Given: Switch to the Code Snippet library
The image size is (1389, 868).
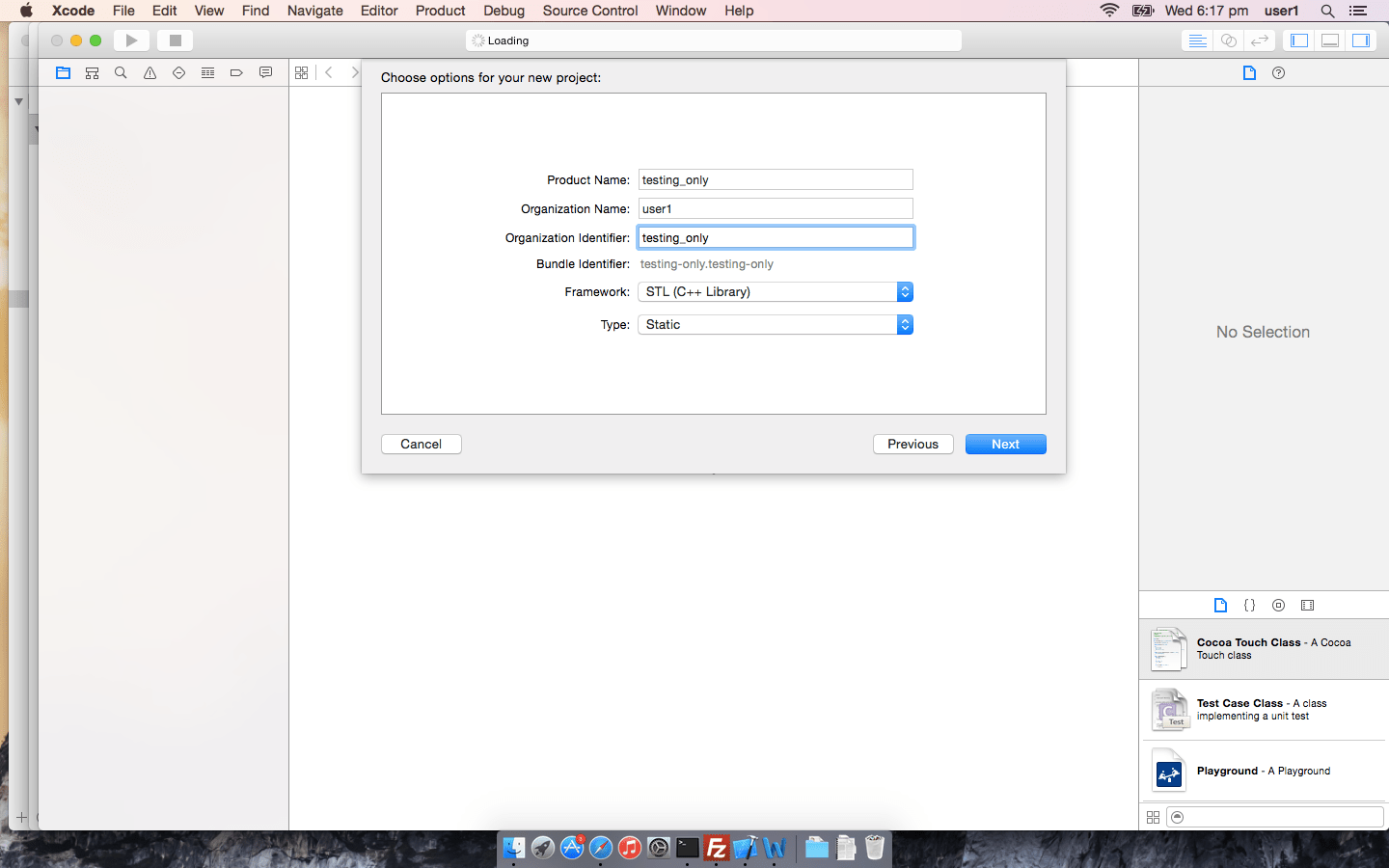Looking at the screenshot, I should pyautogui.click(x=1249, y=605).
